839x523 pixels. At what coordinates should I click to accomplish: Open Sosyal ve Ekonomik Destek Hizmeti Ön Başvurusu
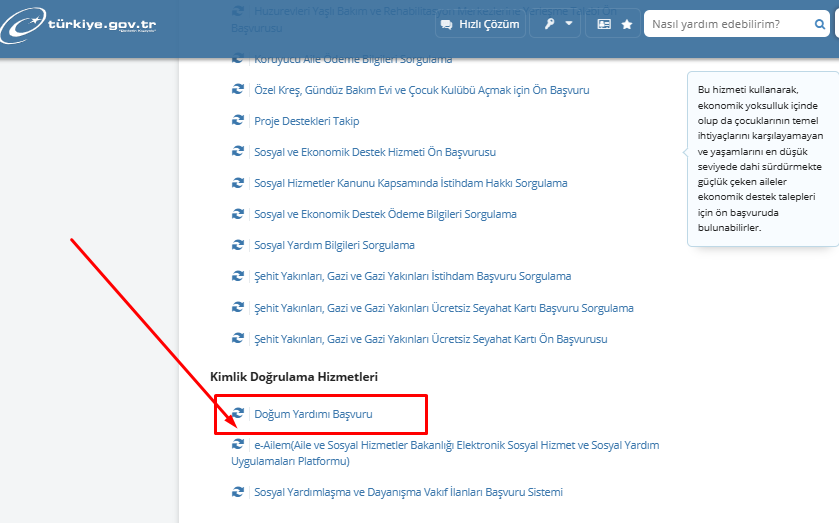click(374, 152)
